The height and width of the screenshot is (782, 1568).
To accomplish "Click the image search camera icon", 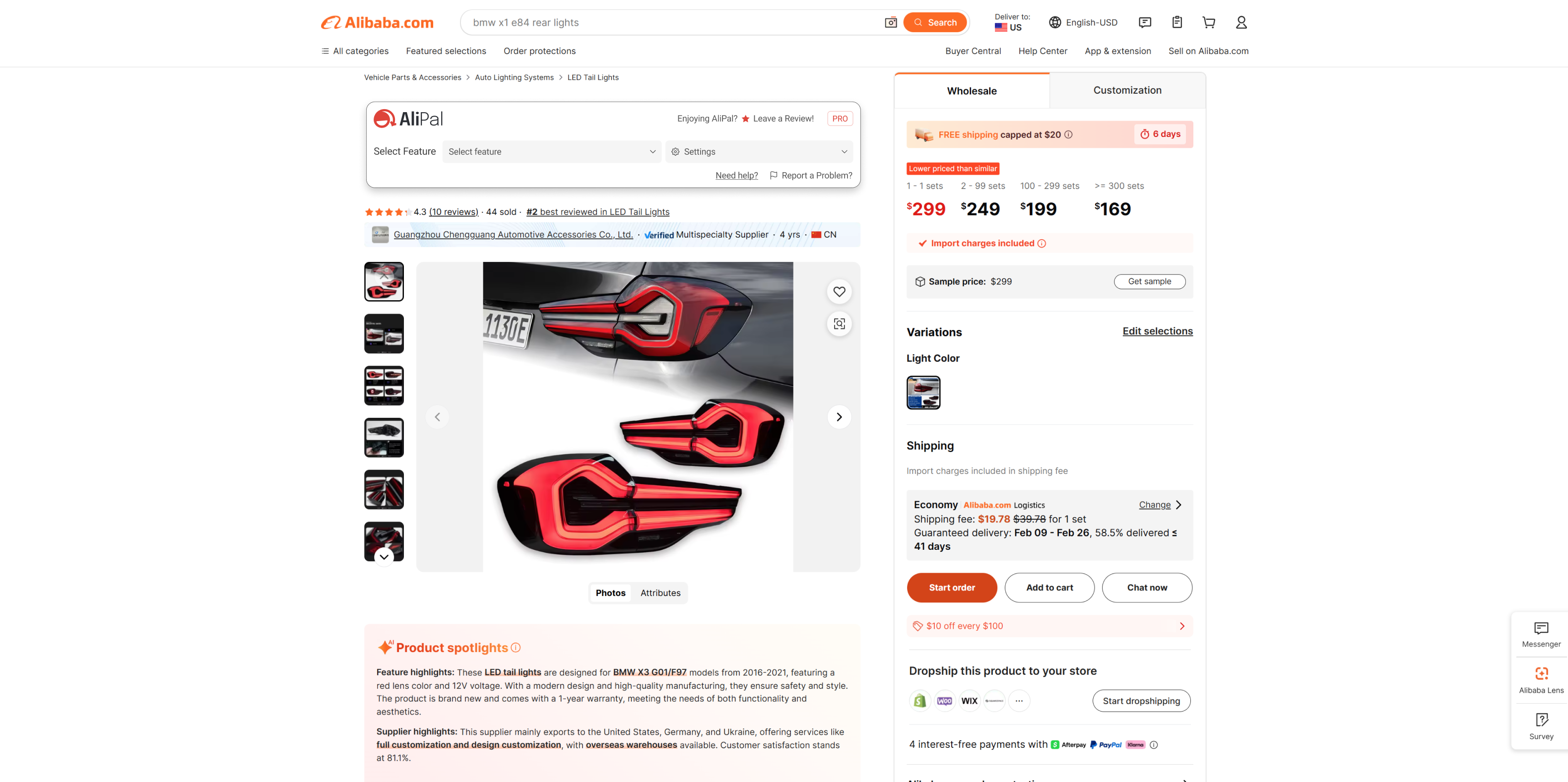I will point(891,22).
